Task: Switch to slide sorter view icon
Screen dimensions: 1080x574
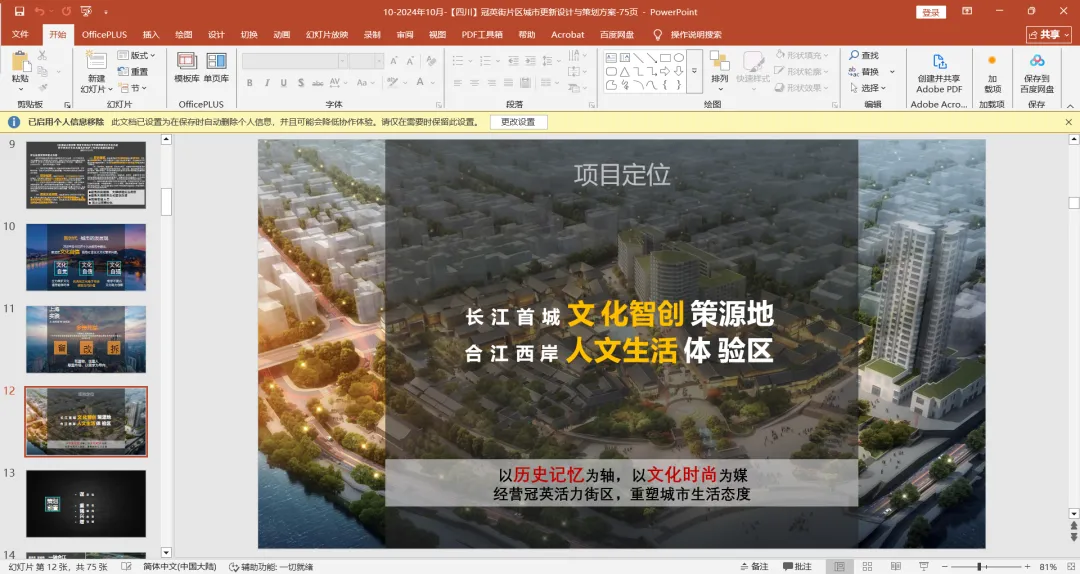Action: [867, 566]
